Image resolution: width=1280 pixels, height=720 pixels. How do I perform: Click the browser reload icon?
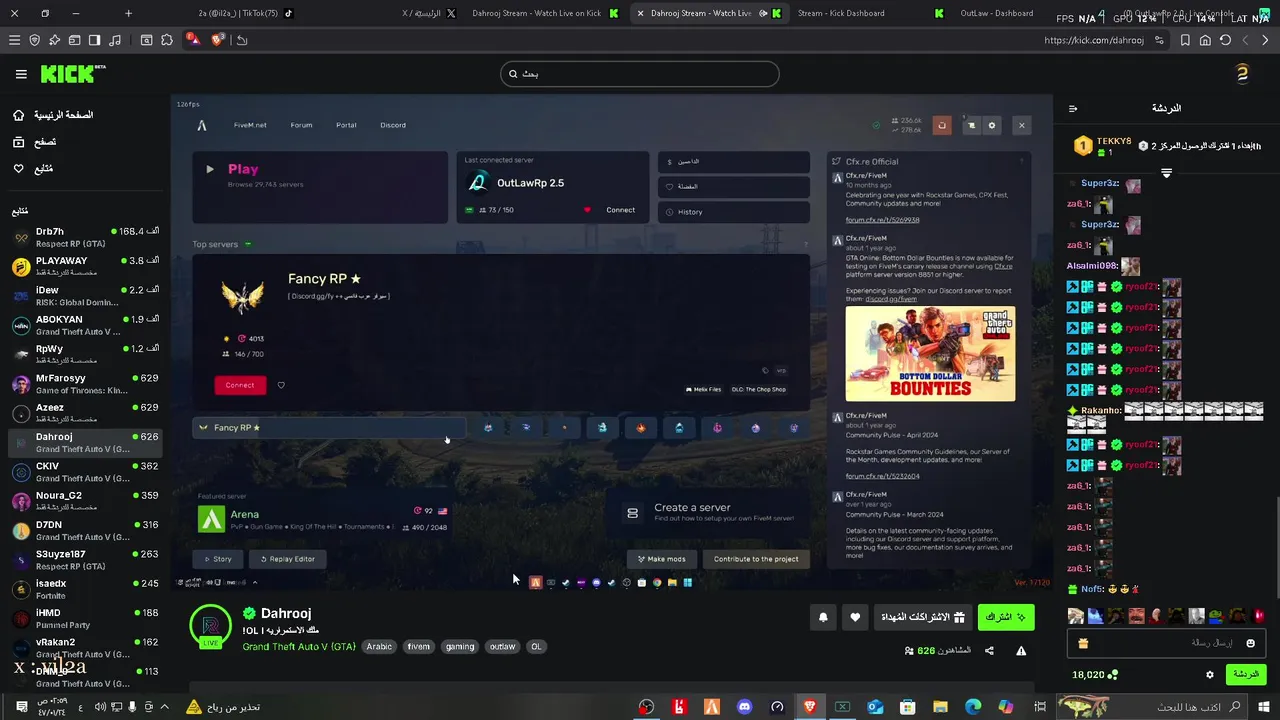coord(1225,40)
